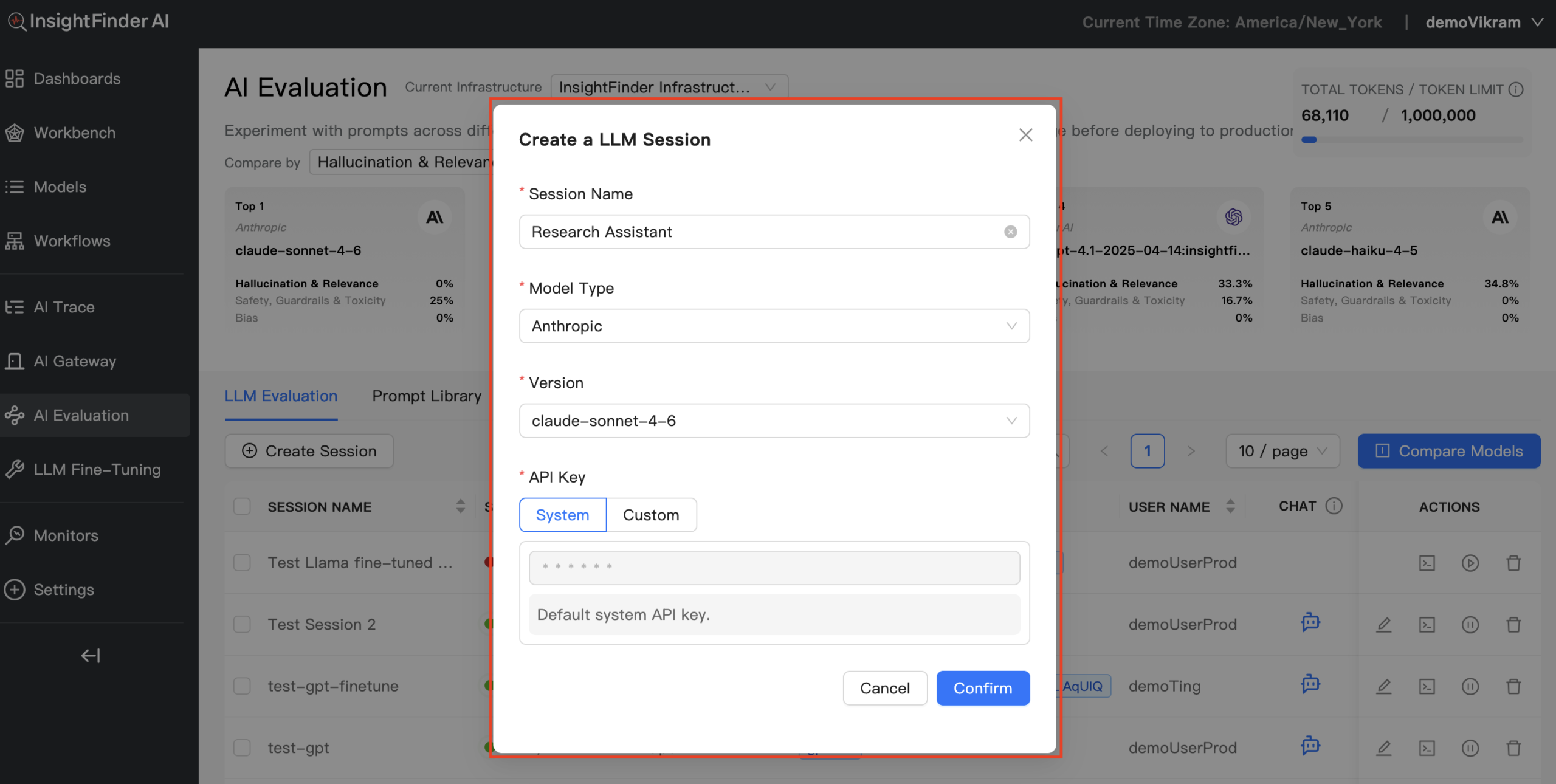Open console for Test Session 2
This screenshot has width=1556, height=784.
pyautogui.click(x=1427, y=625)
